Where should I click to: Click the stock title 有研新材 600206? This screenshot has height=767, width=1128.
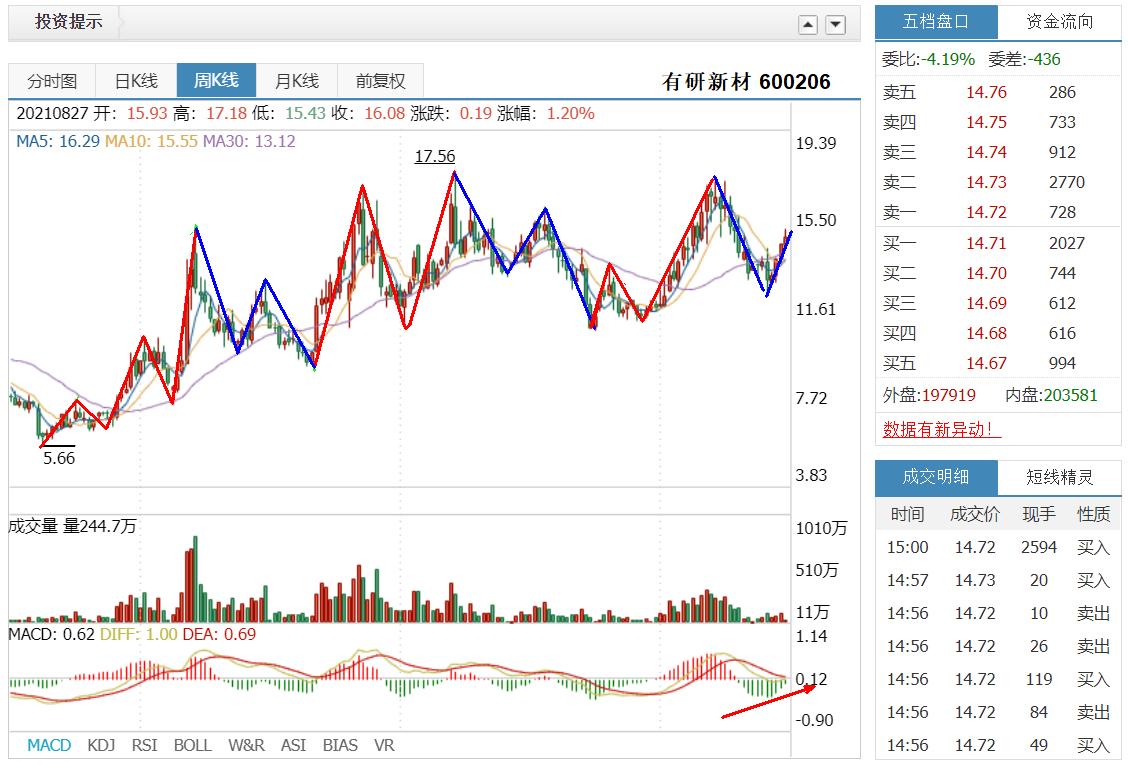tap(746, 82)
